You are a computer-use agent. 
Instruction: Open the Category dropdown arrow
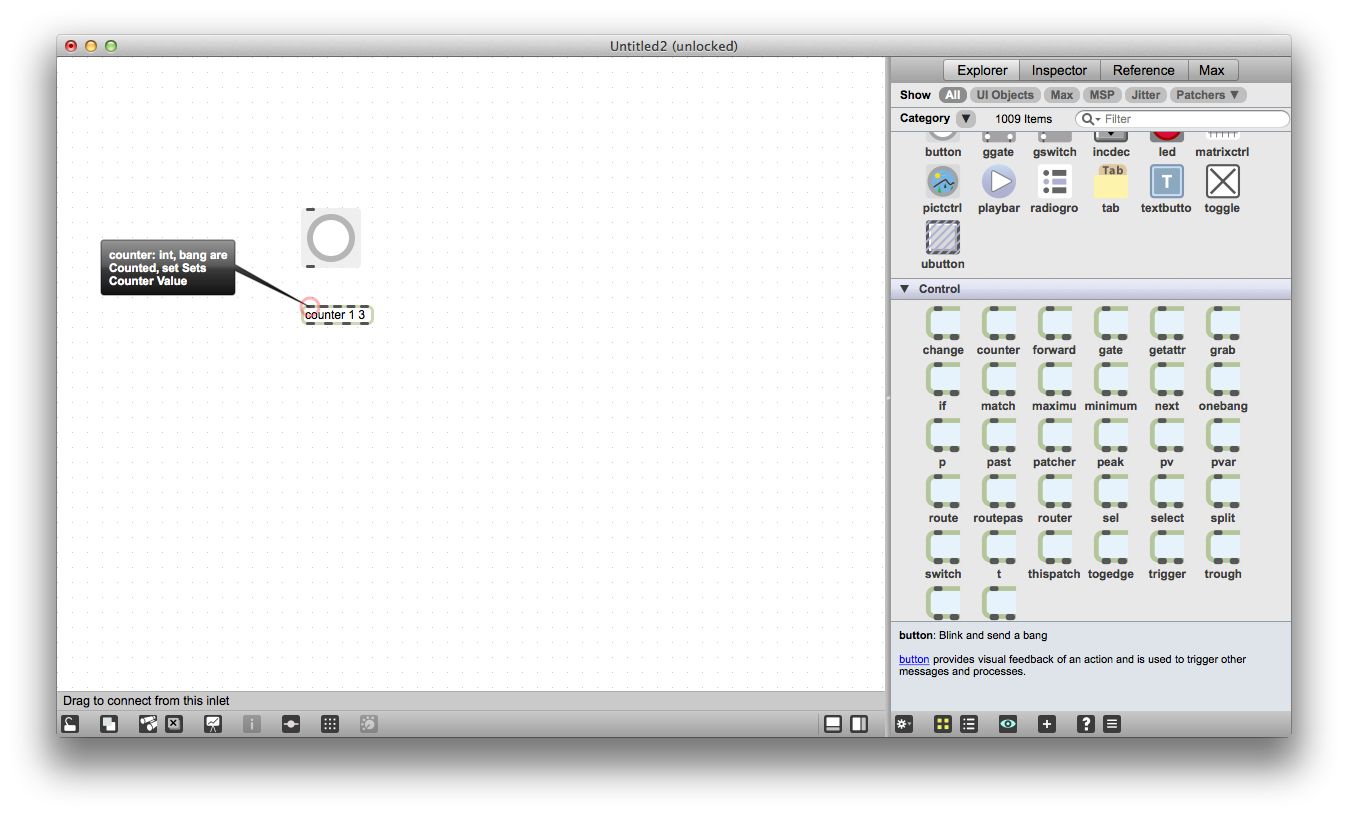click(965, 119)
